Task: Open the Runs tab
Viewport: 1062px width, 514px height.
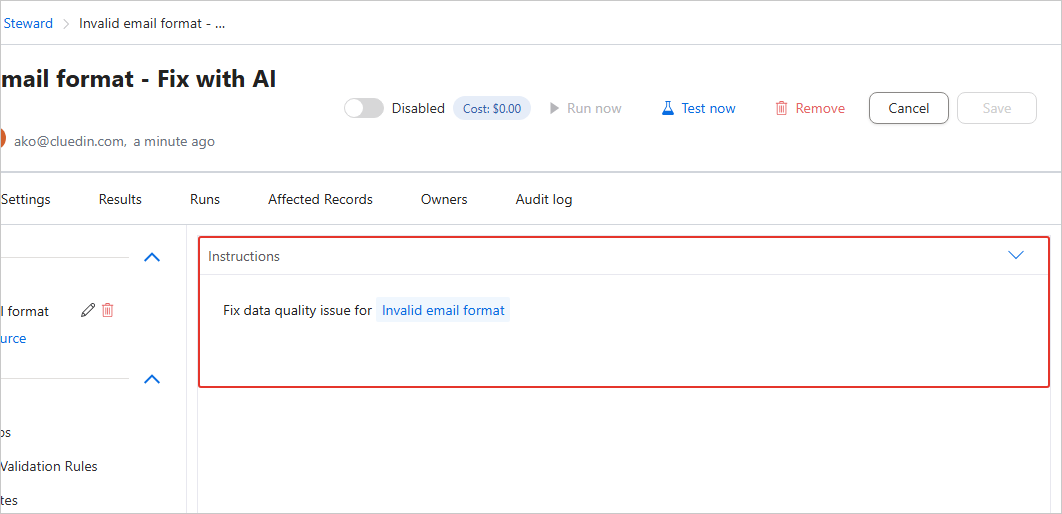Action: [x=205, y=200]
